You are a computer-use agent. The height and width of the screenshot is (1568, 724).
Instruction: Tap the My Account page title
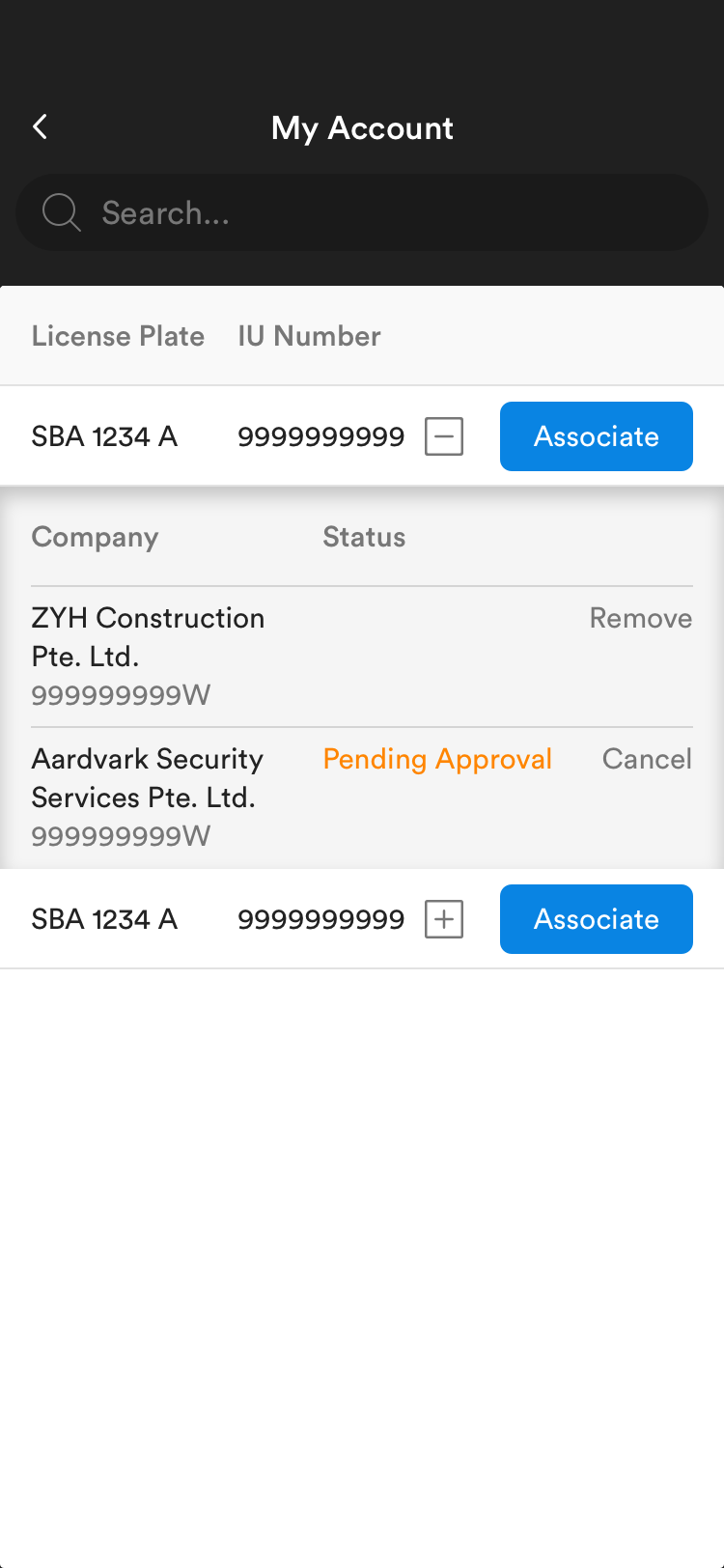362,127
